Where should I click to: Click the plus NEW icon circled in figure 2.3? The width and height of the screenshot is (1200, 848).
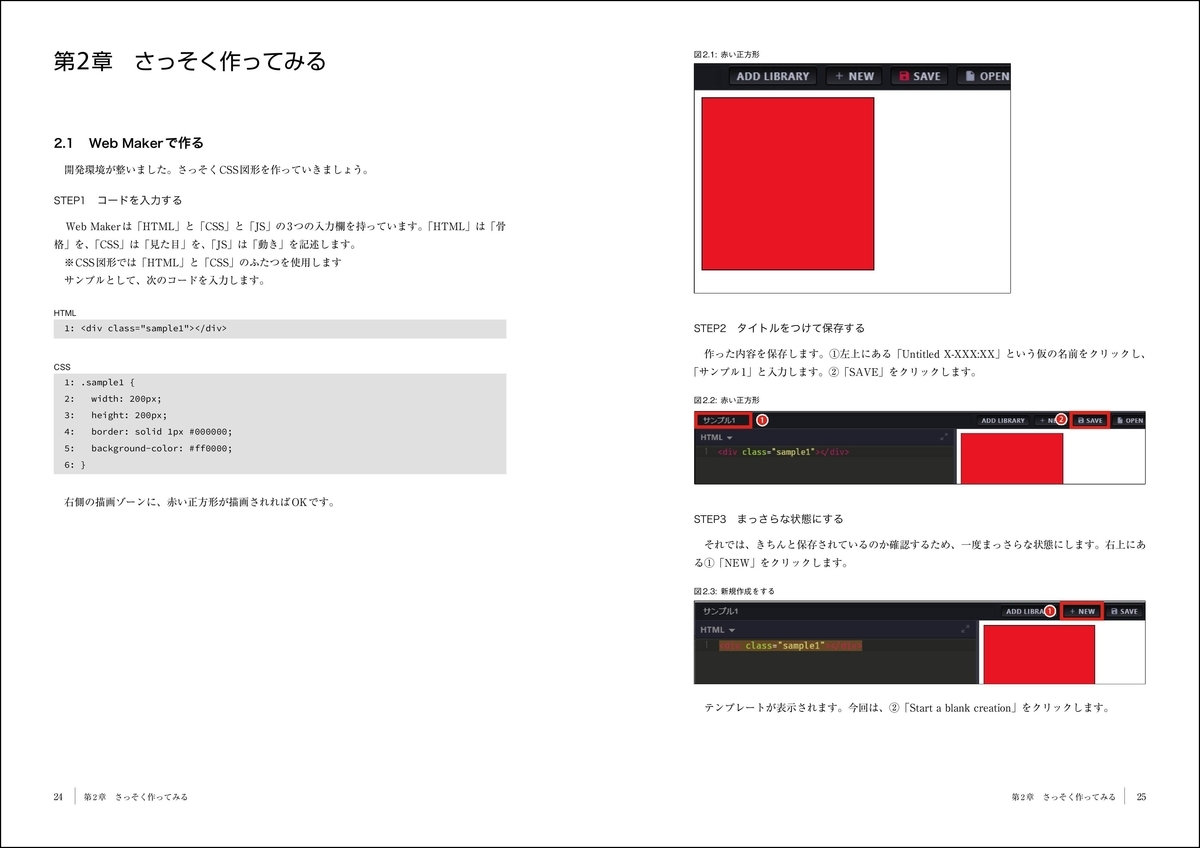[x=1072, y=611]
